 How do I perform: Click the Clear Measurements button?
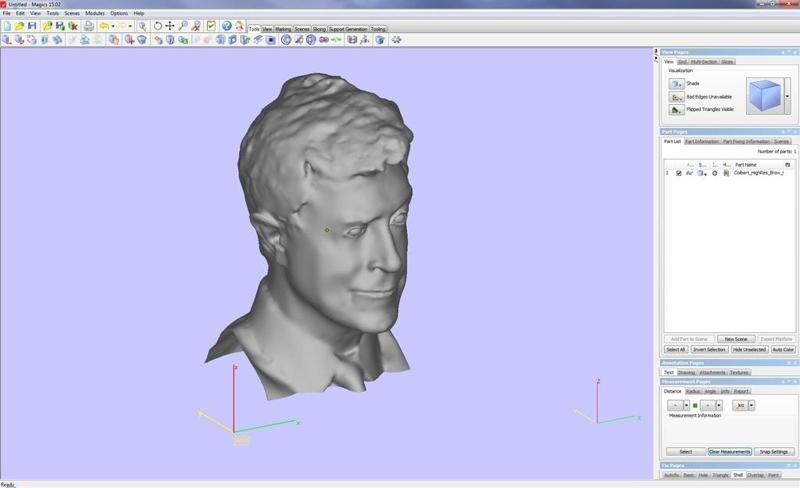pyautogui.click(x=730, y=452)
